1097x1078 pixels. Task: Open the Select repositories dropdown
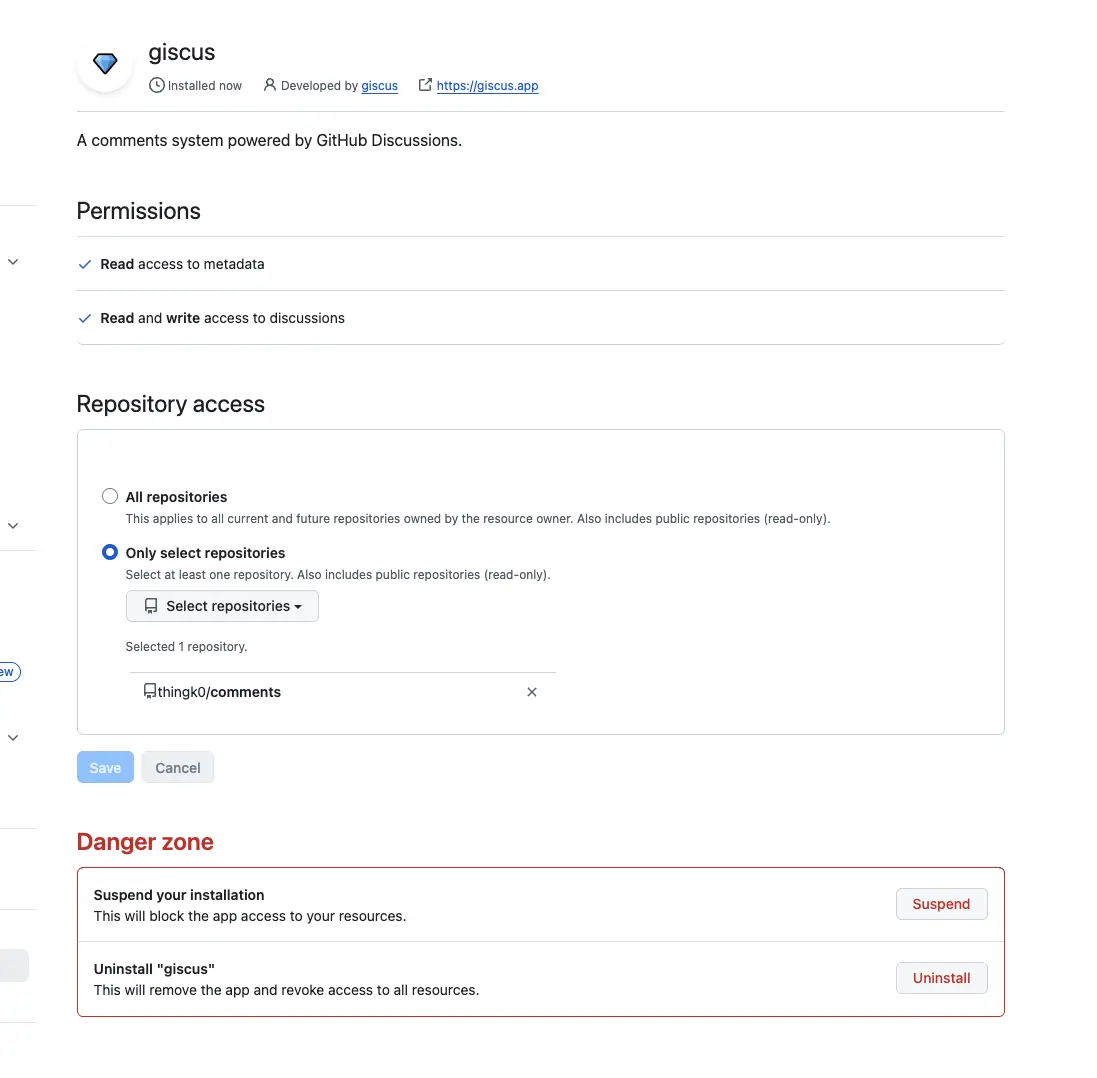click(x=222, y=606)
